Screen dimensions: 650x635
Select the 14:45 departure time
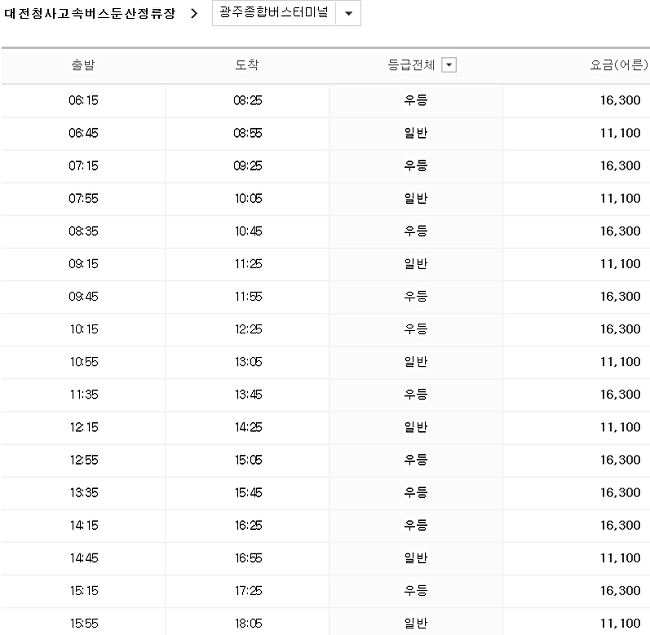tap(84, 558)
